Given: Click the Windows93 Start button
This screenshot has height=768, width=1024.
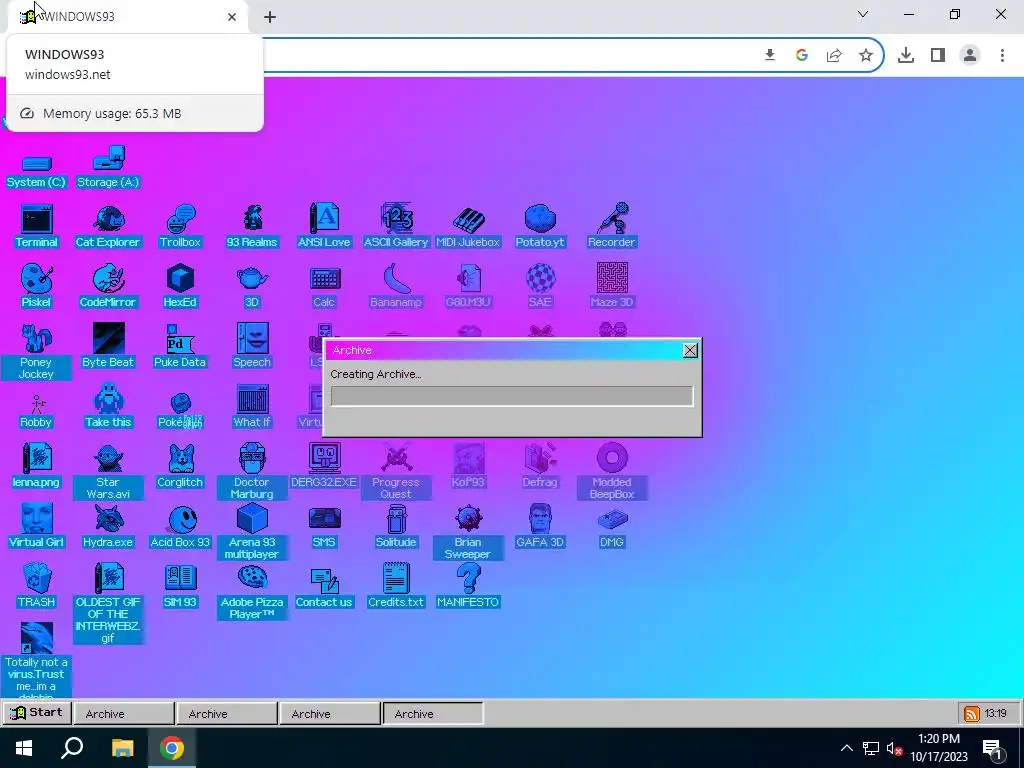Looking at the screenshot, I should click(37, 713).
